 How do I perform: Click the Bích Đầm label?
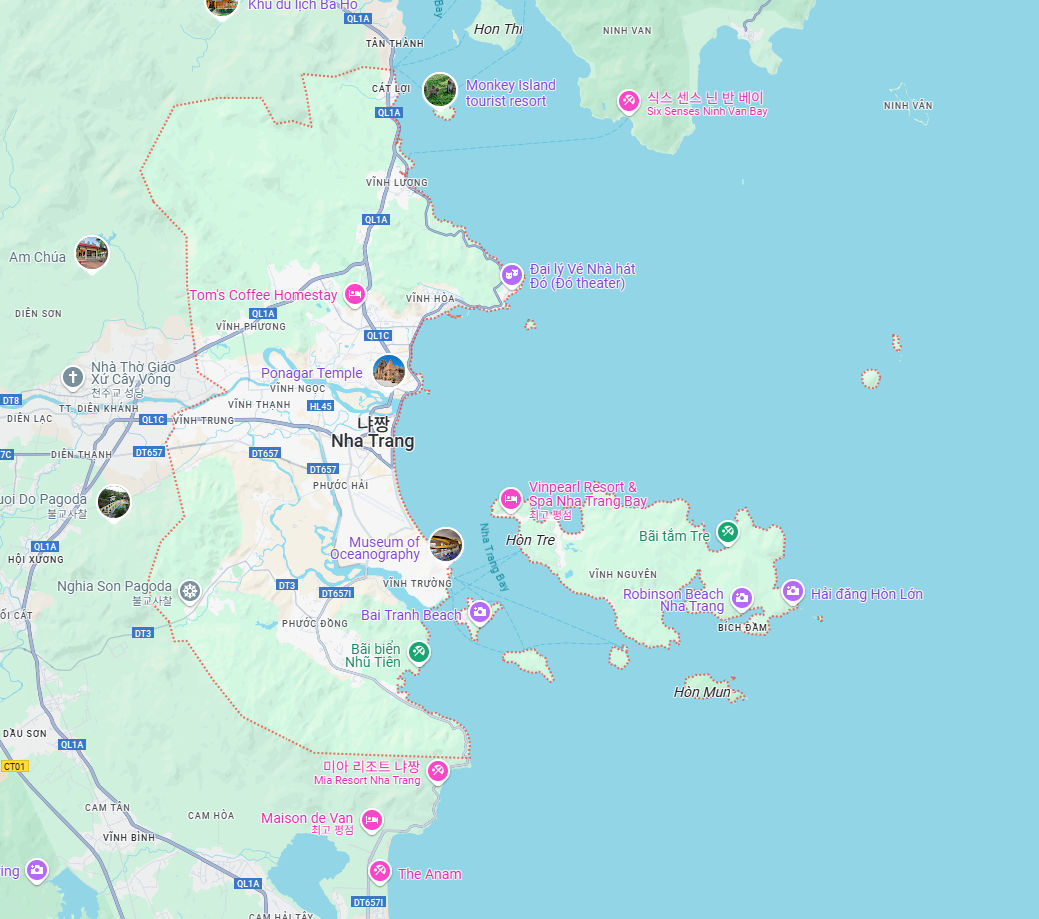[742, 627]
